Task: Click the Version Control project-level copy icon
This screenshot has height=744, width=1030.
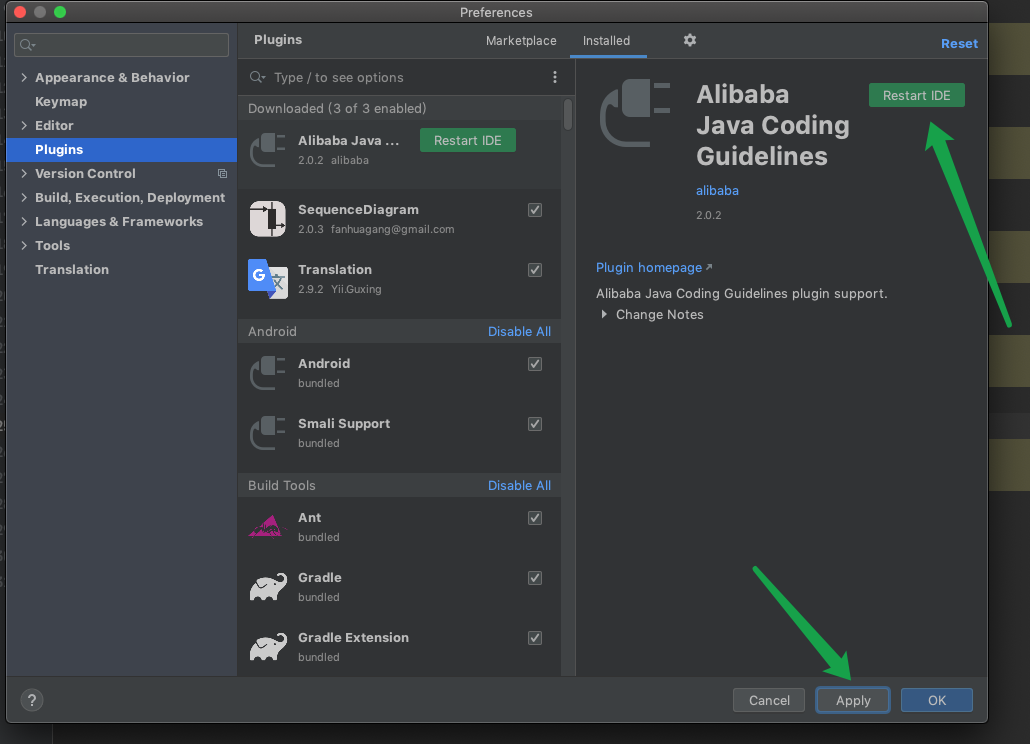Action: [222, 173]
